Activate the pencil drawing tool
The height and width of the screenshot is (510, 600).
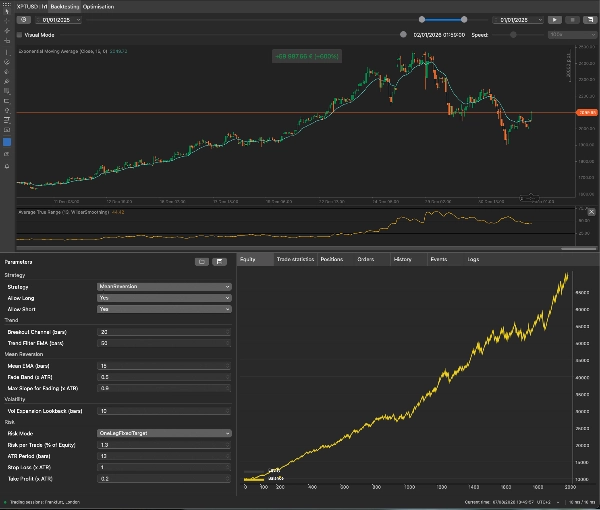[x=7, y=72]
